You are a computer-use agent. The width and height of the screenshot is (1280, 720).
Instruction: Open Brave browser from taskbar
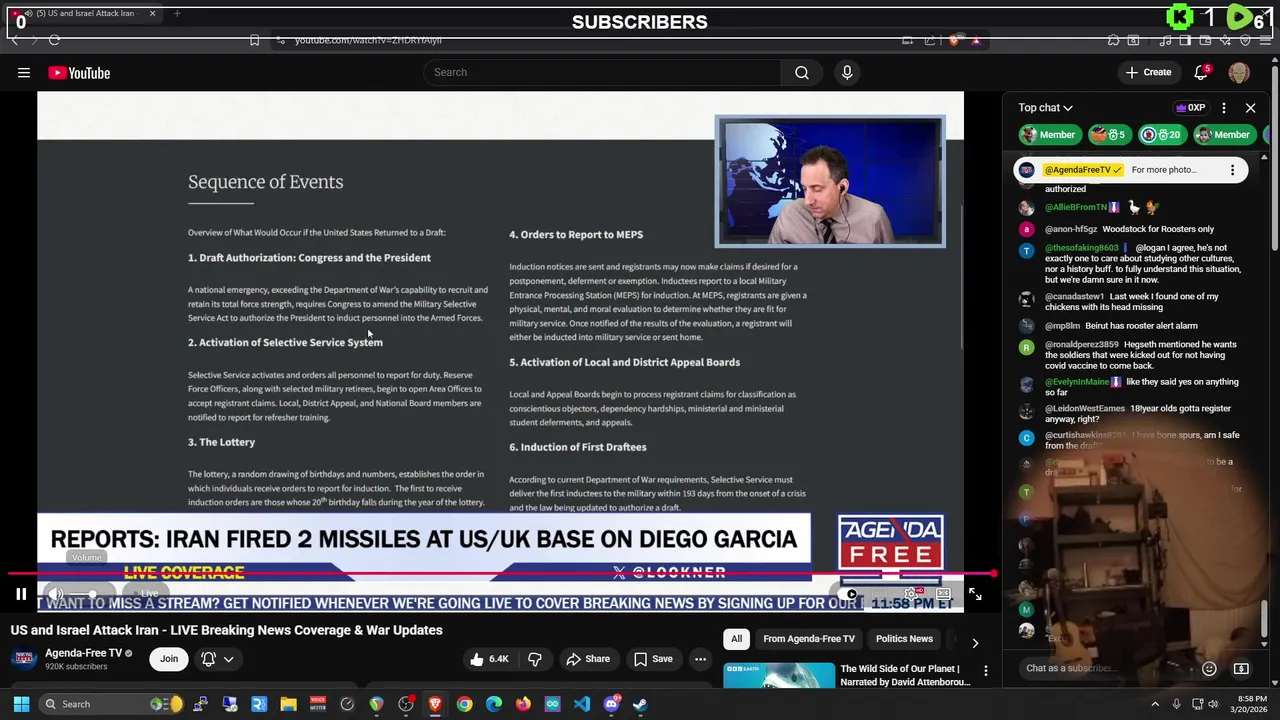pos(435,704)
